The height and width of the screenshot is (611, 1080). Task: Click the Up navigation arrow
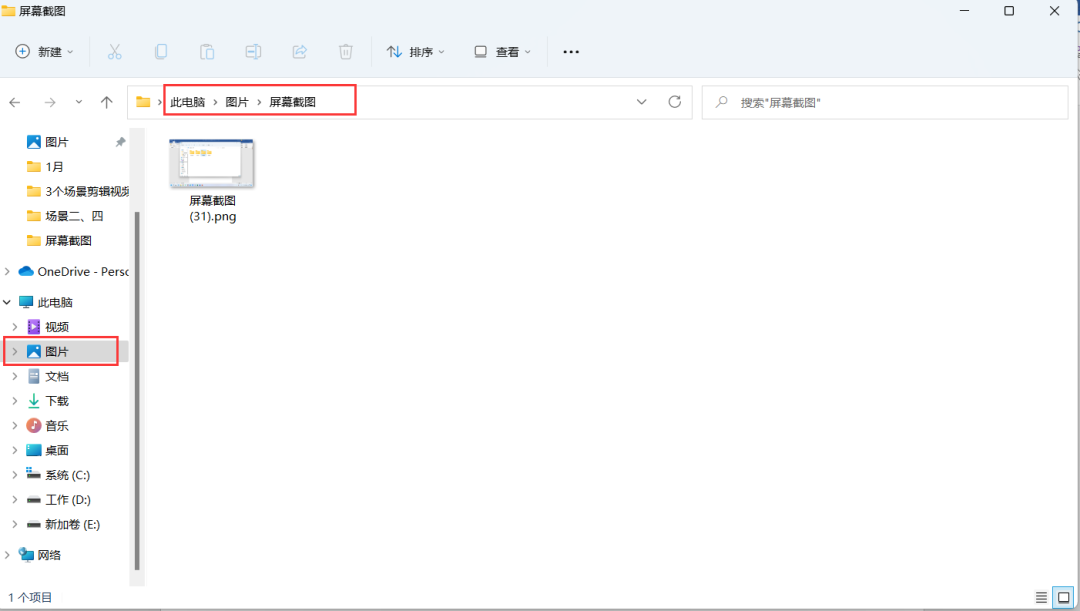click(107, 101)
